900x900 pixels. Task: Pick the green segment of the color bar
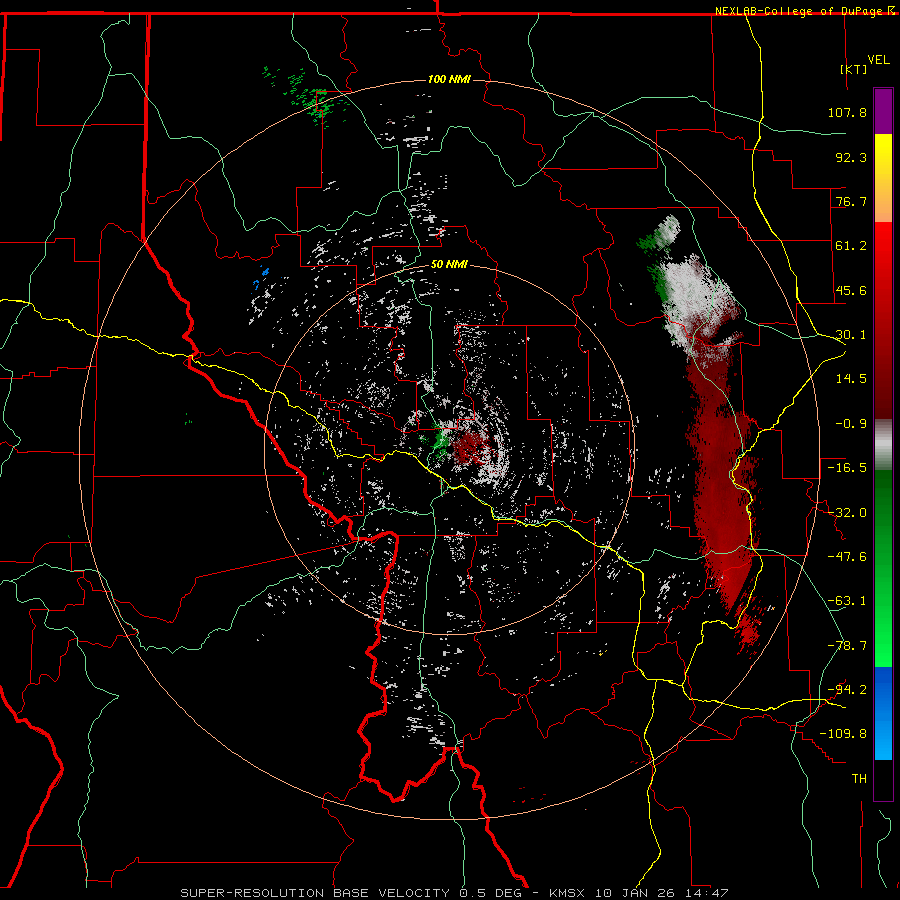tap(883, 568)
